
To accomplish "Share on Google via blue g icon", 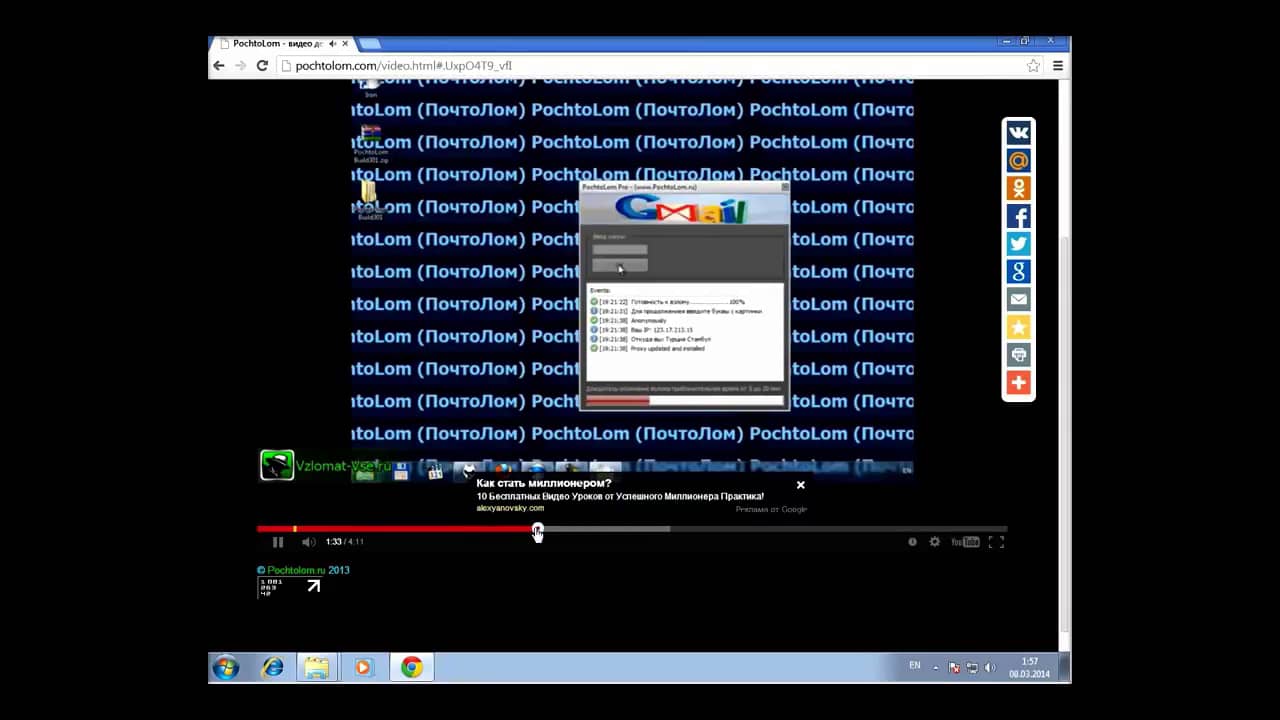I will point(1018,272).
